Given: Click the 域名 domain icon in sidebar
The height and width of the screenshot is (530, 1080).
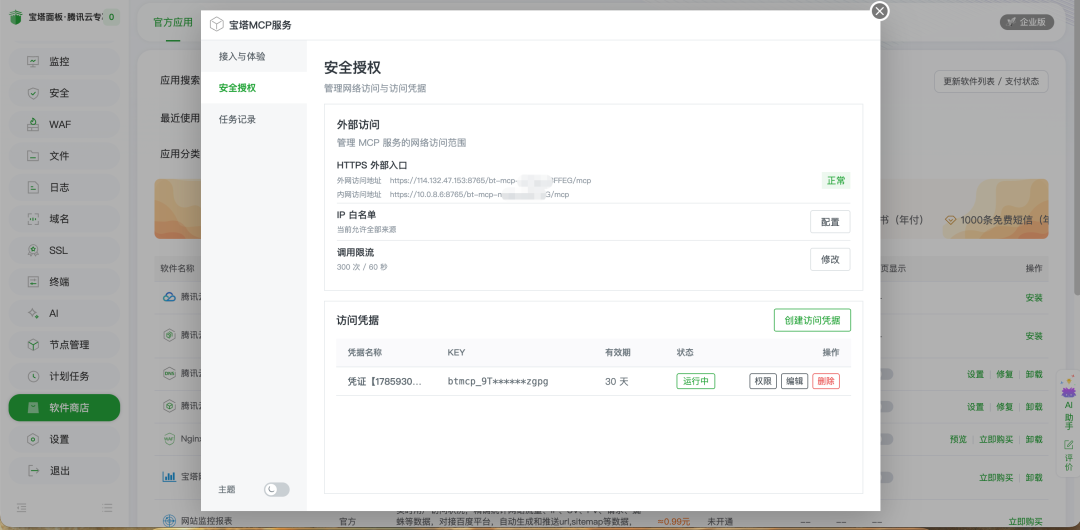Looking at the screenshot, I should (33, 219).
